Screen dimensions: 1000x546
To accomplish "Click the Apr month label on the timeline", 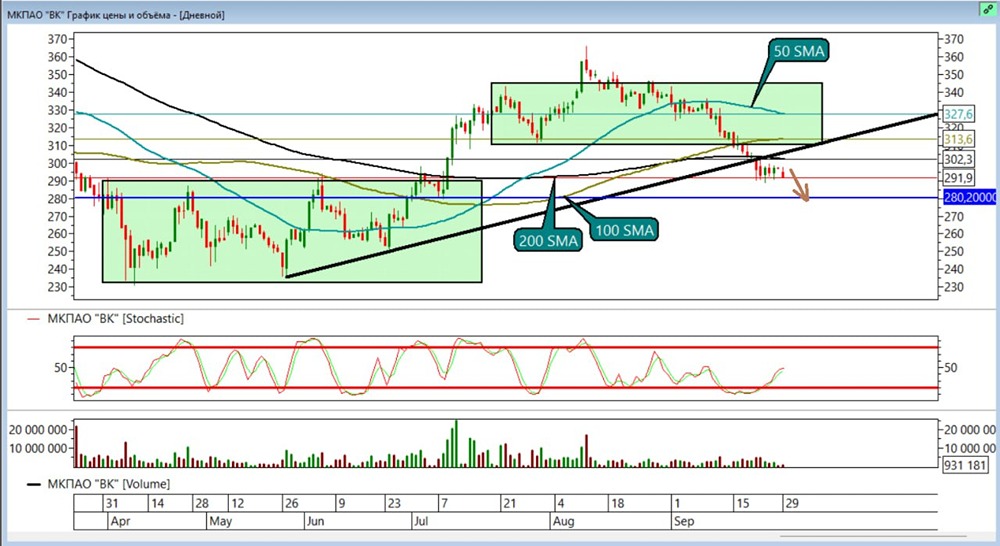I will pos(120,521).
